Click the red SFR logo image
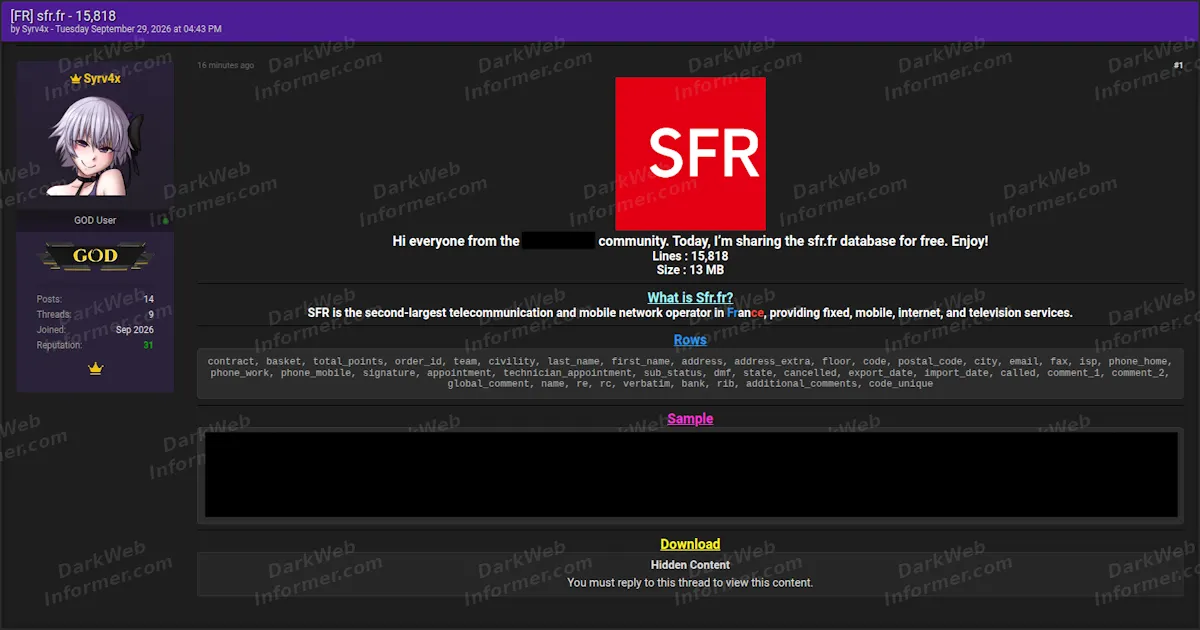Image resolution: width=1200 pixels, height=630 pixels. [690, 154]
